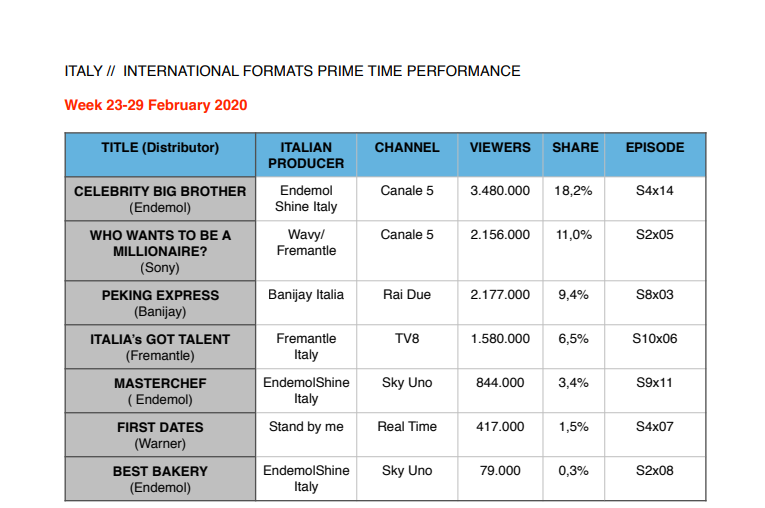Click the episode value S8x03
The width and height of the screenshot is (765, 508).
pyautogui.click(x=655, y=295)
